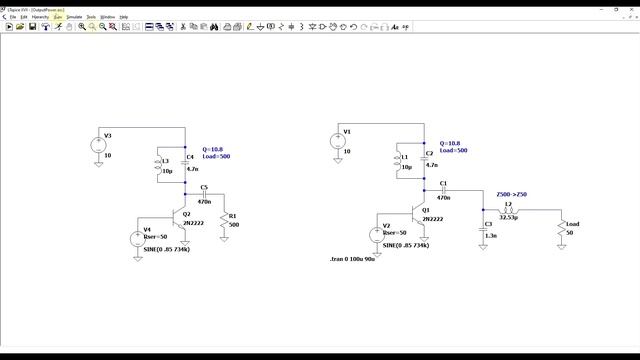Open the Tools menu

[x=91, y=17]
